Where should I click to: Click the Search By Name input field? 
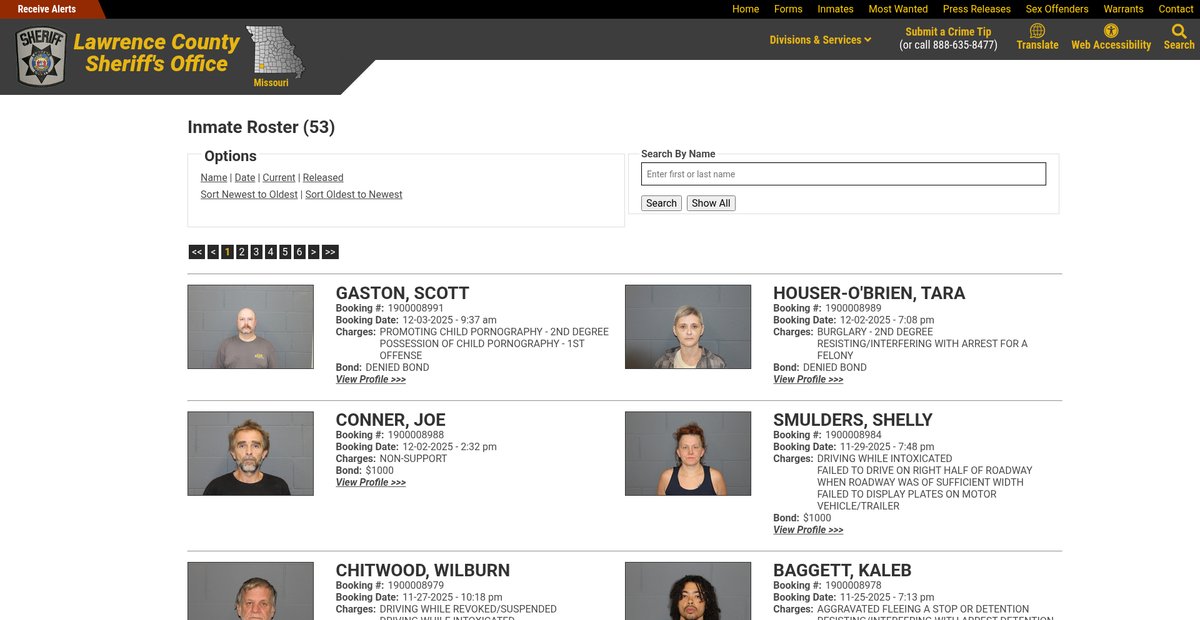point(843,174)
